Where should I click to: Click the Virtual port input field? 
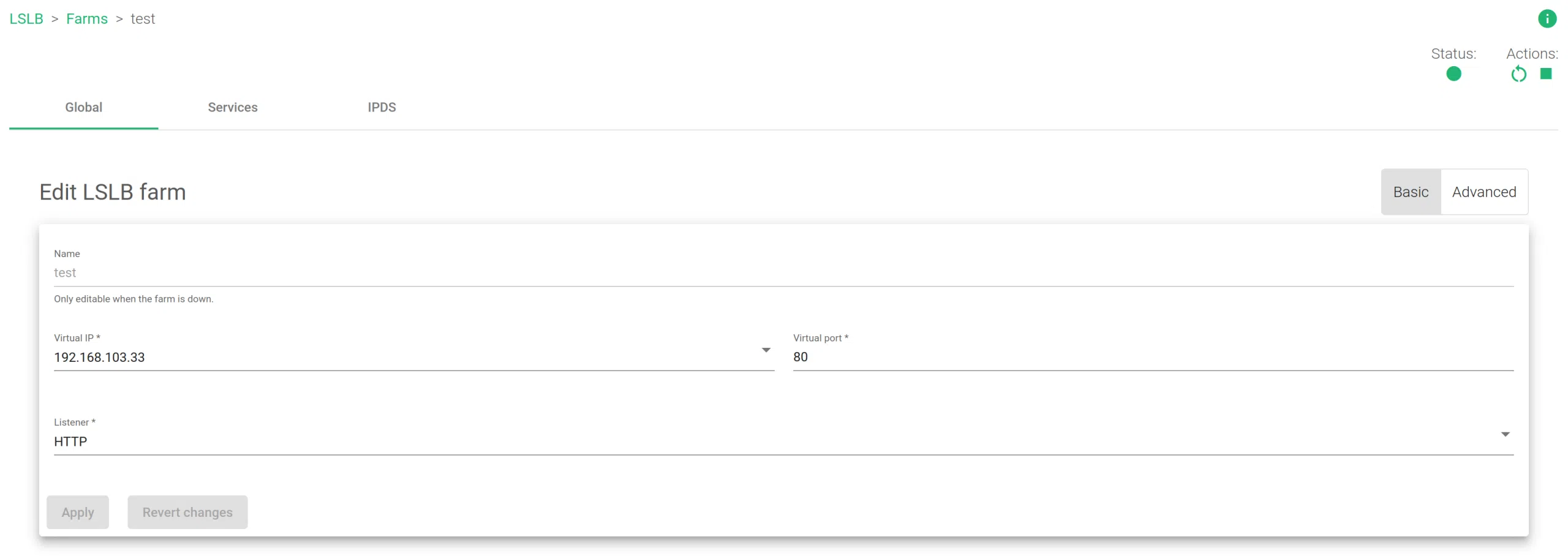coord(1151,357)
